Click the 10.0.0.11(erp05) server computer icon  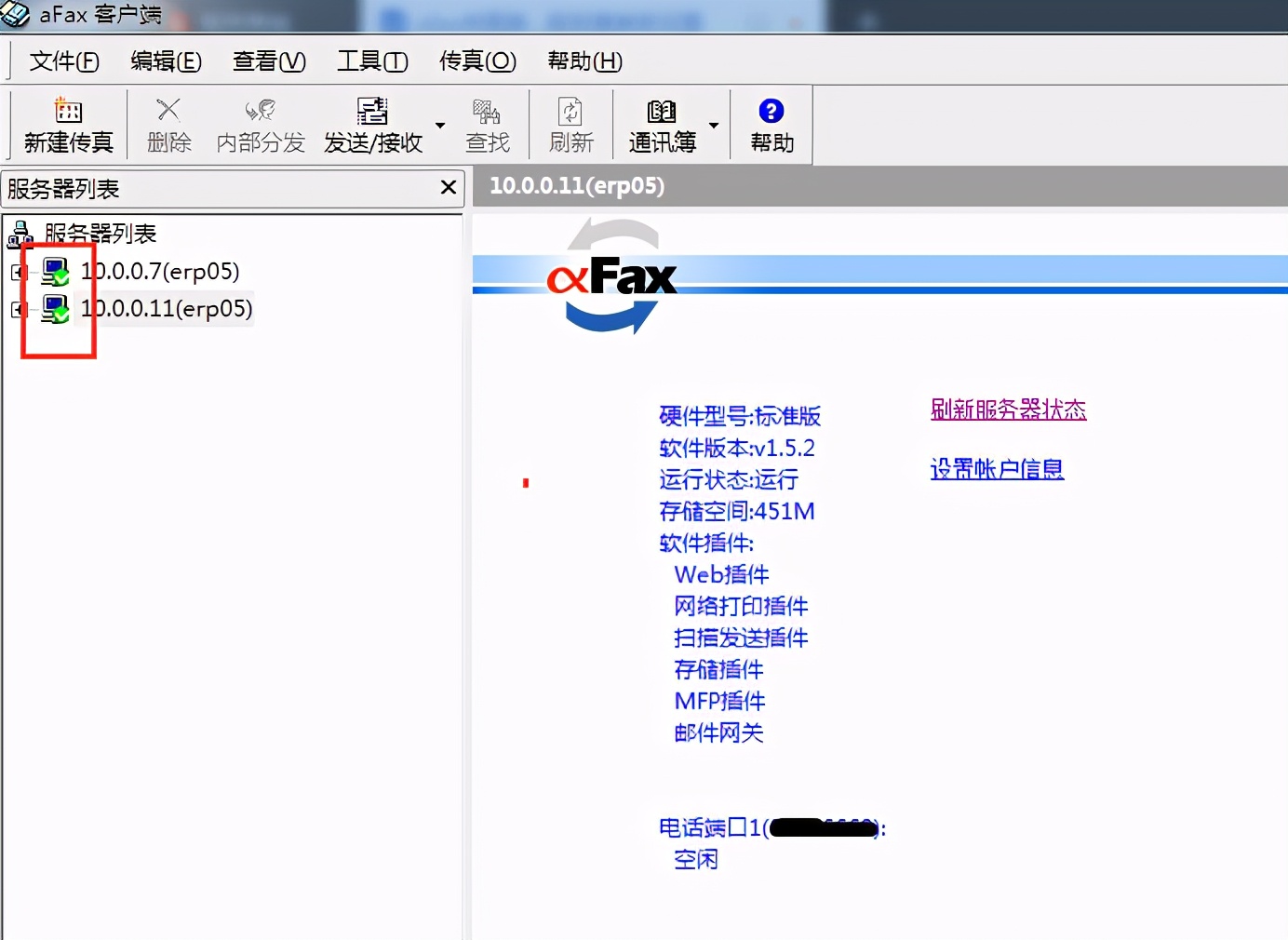pyautogui.click(x=56, y=309)
